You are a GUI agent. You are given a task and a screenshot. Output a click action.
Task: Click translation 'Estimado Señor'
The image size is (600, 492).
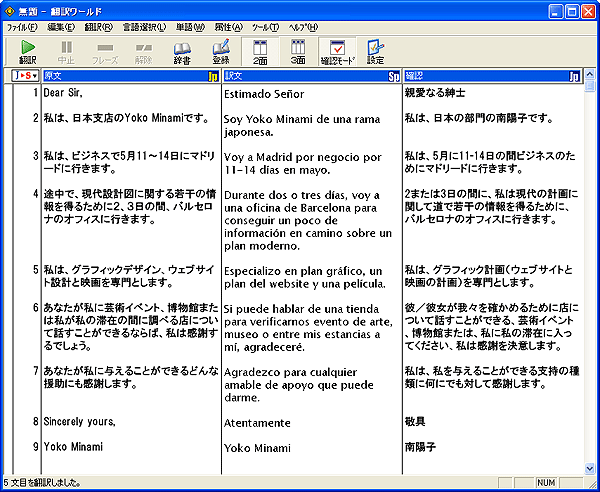(x=264, y=94)
